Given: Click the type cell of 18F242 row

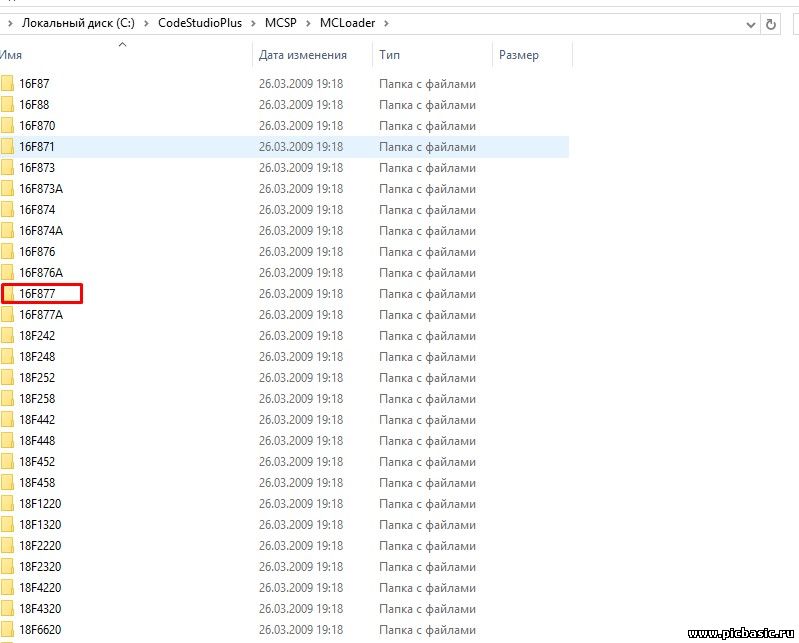Looking at the screenshot, I should click(x=428, y=336).
